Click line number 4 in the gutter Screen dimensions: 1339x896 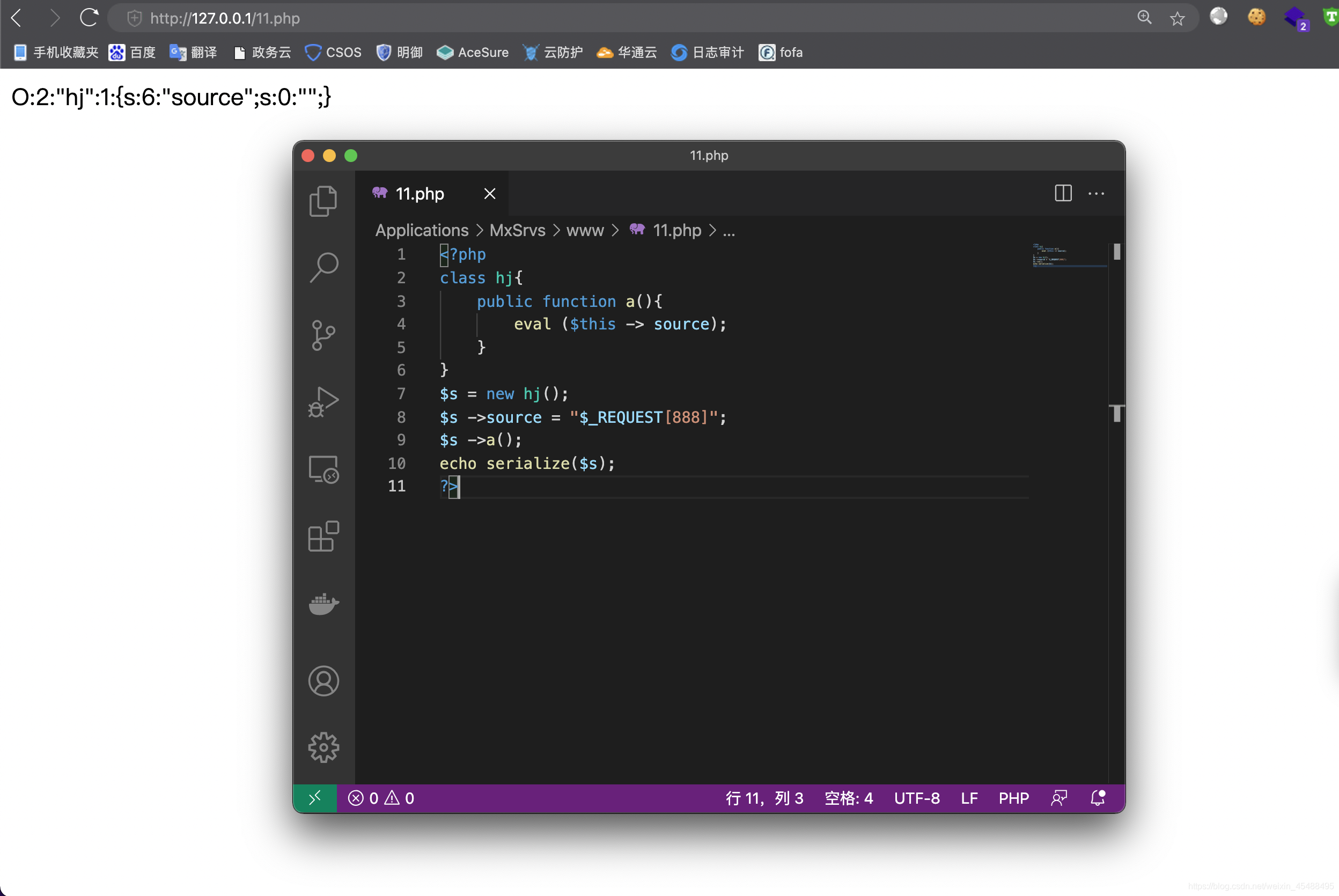pos(401,325)
